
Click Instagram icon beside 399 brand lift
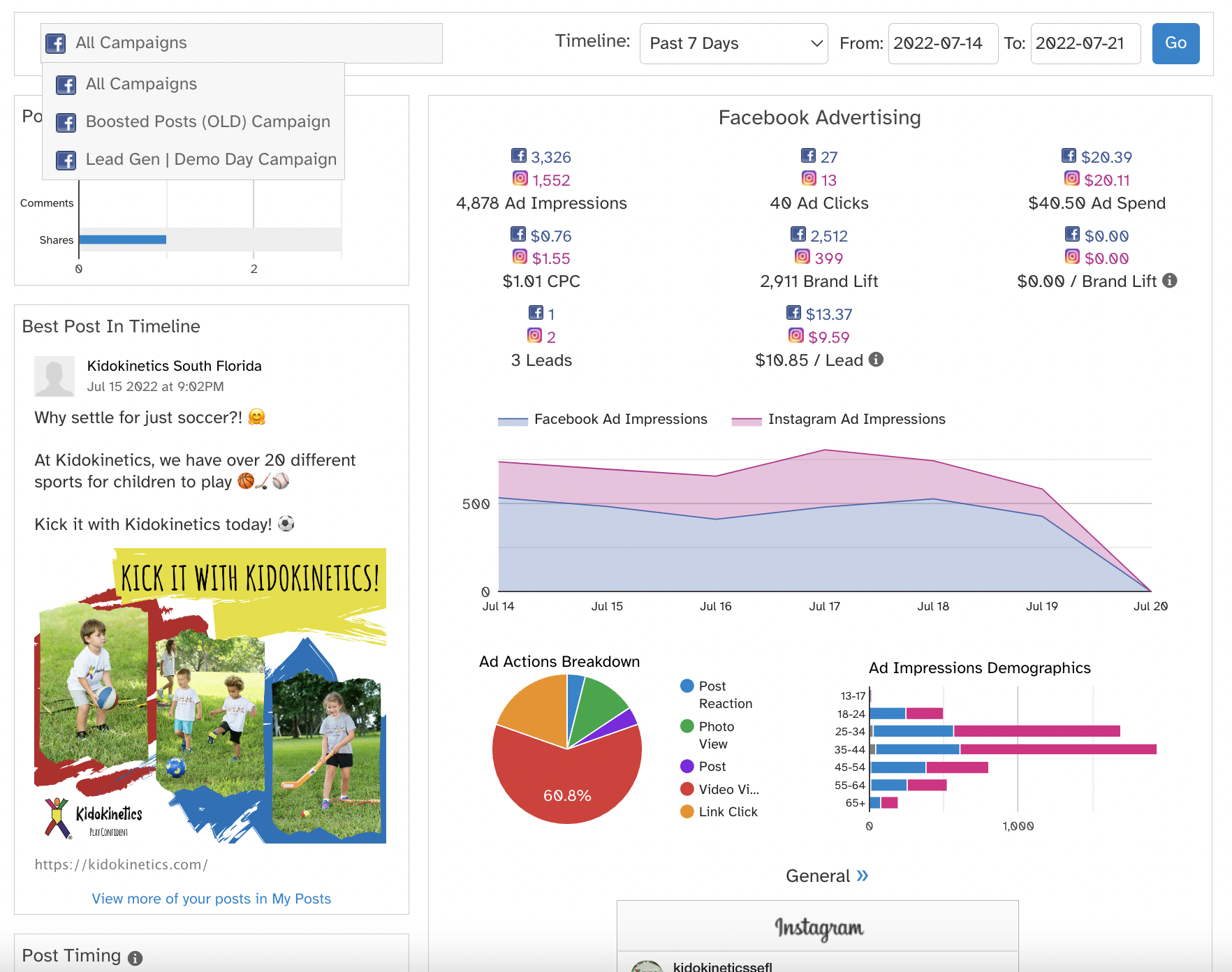(802, 257)
